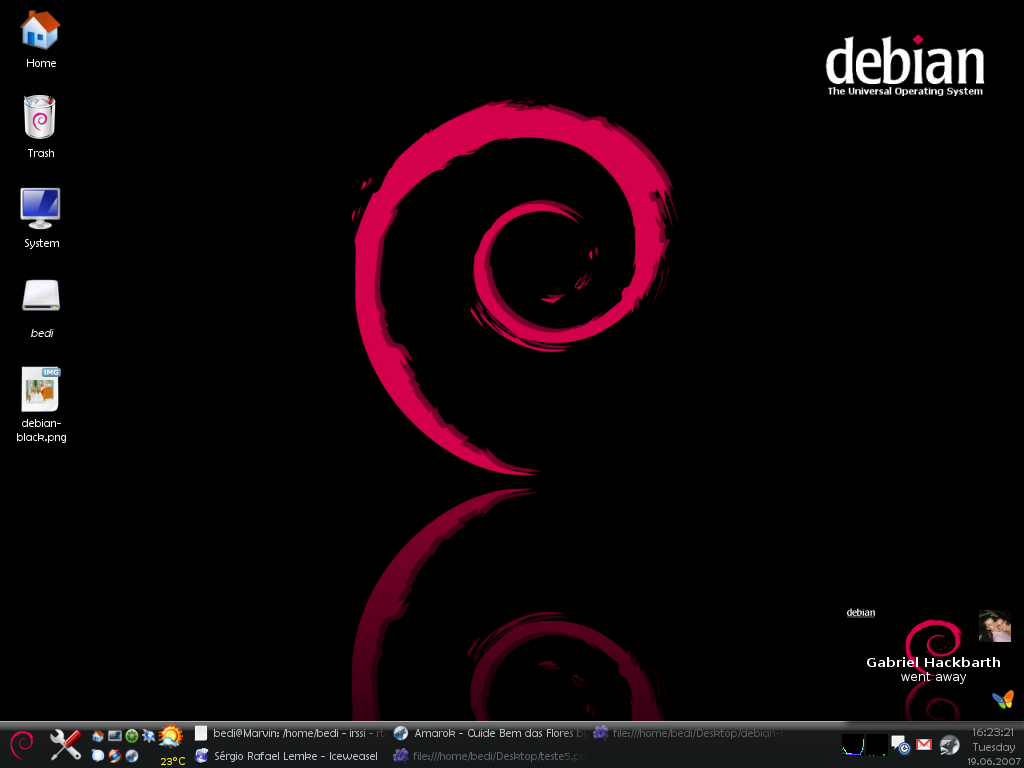Launch Amarok from the wolf quick launcher
The image size is (1024, 768).
pos(132,756)
